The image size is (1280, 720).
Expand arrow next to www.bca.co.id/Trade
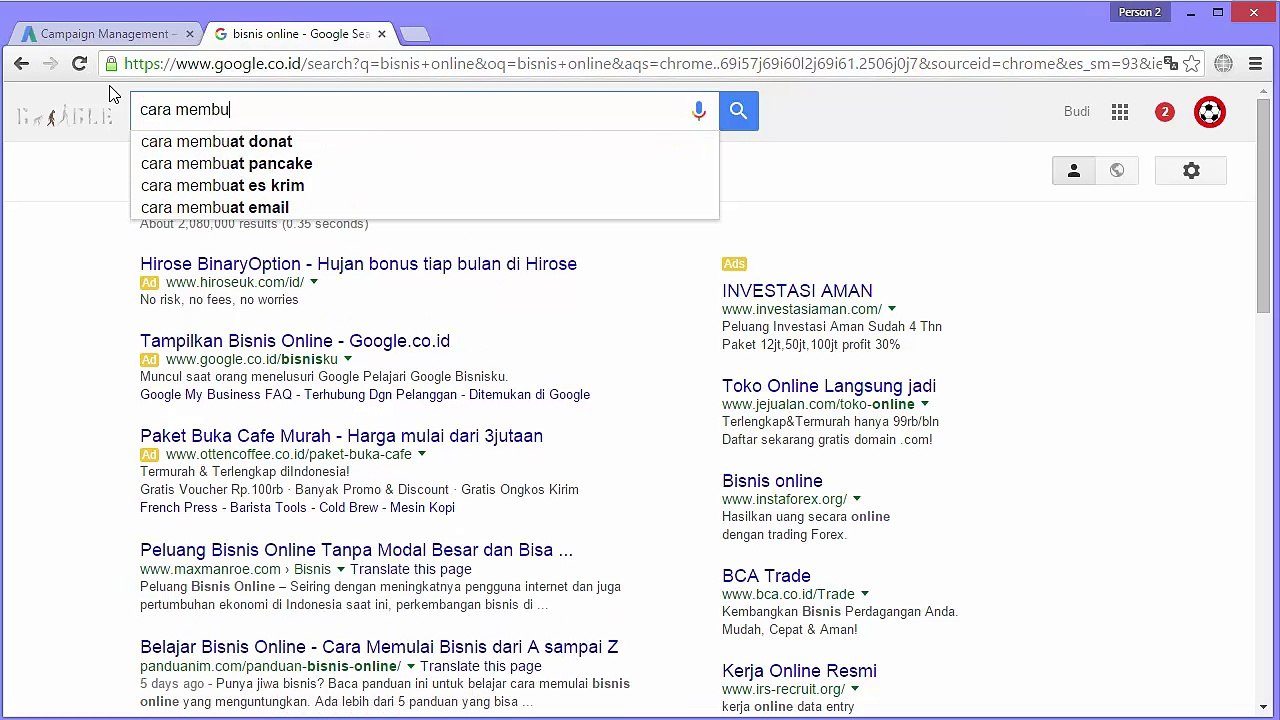865,594
